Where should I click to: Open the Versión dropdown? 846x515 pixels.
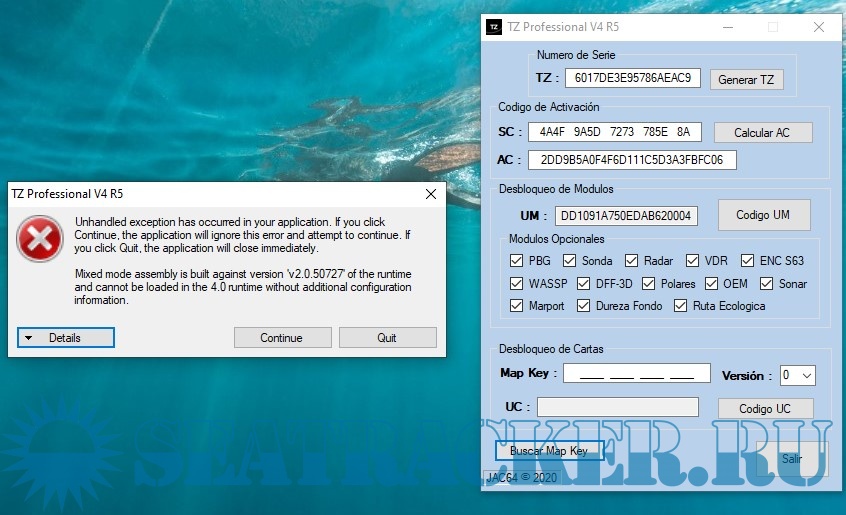[798, 375]
